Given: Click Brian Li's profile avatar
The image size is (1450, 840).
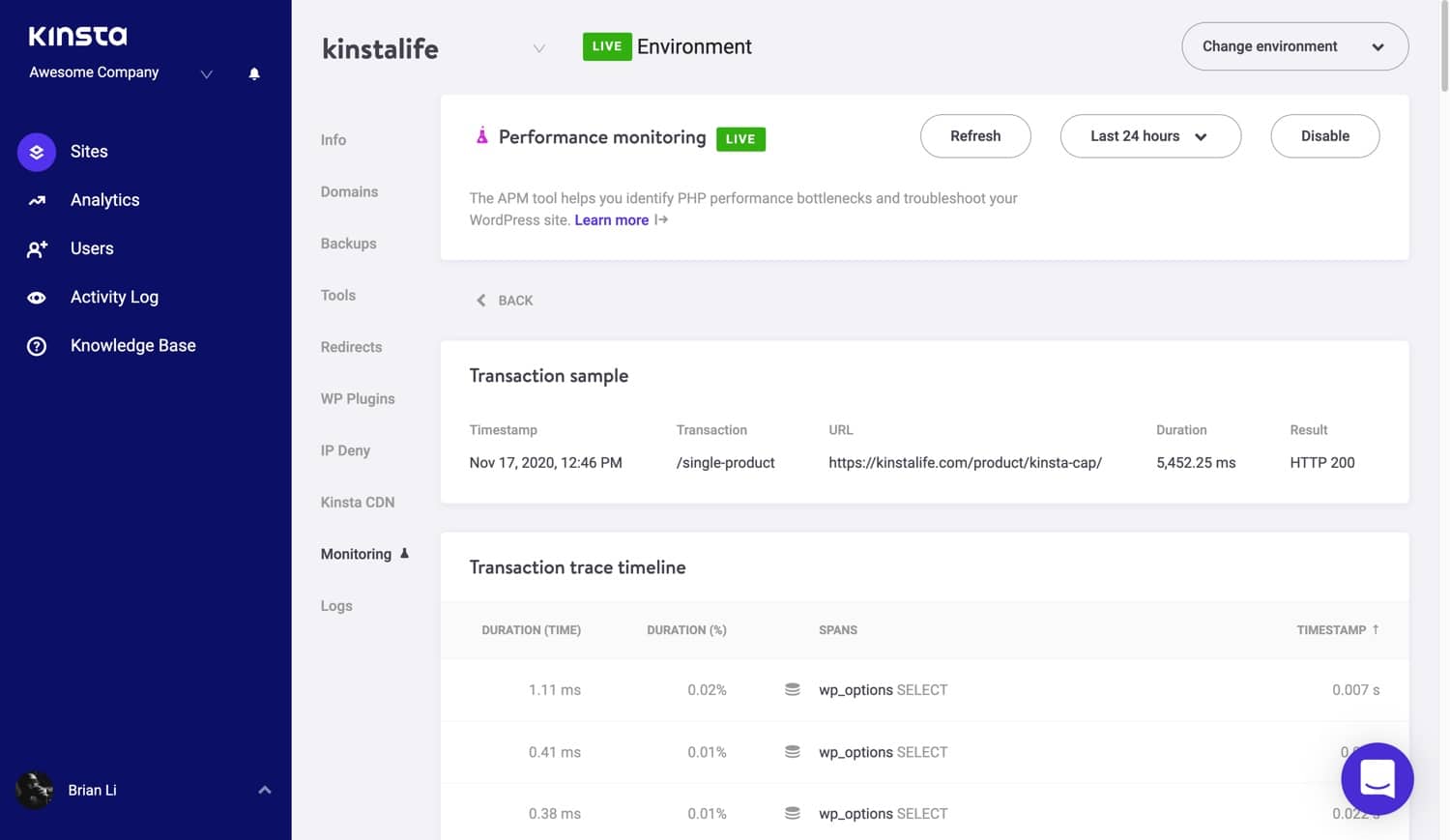Looking at the screenshot, I should 34,791.
